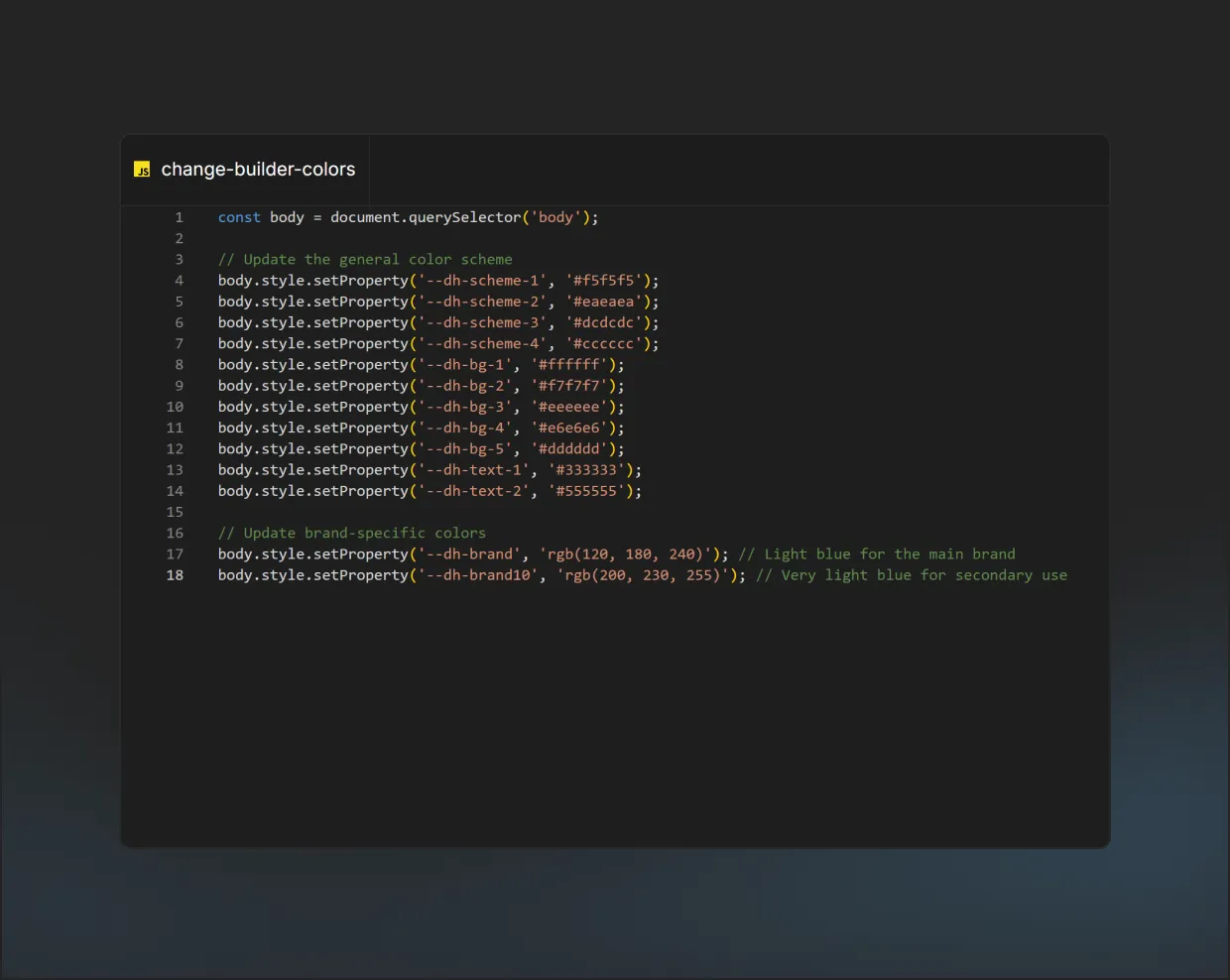Click the '#dcdcdc' color value

[x=604, y=322]
